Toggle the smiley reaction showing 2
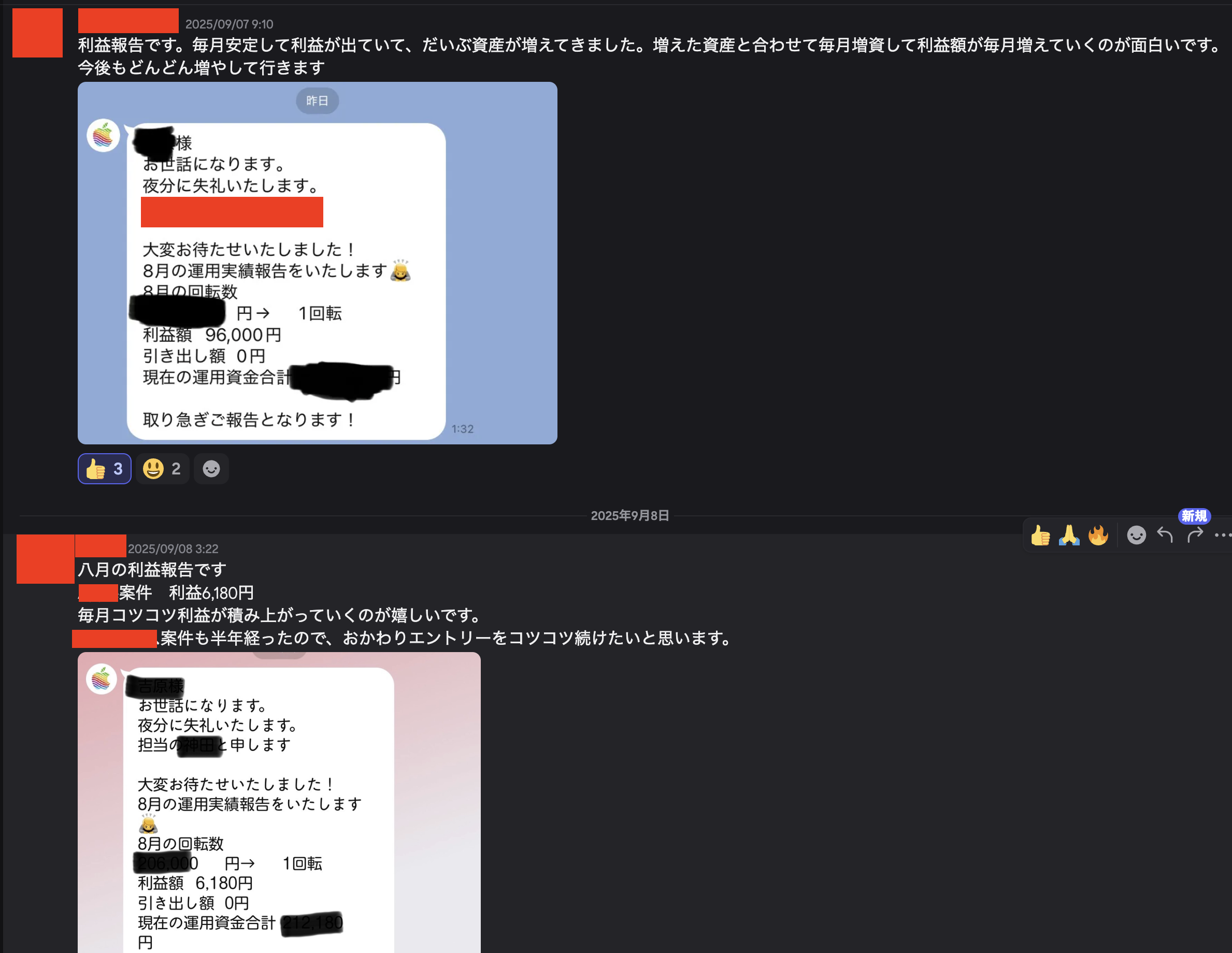 [x=163, y=469]
